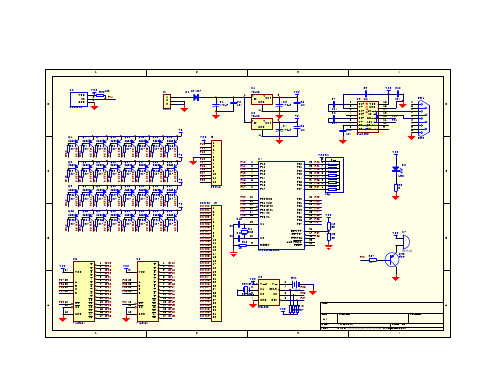Select the long vertical pin header connector
495x383 pixels.
[217, 263]
